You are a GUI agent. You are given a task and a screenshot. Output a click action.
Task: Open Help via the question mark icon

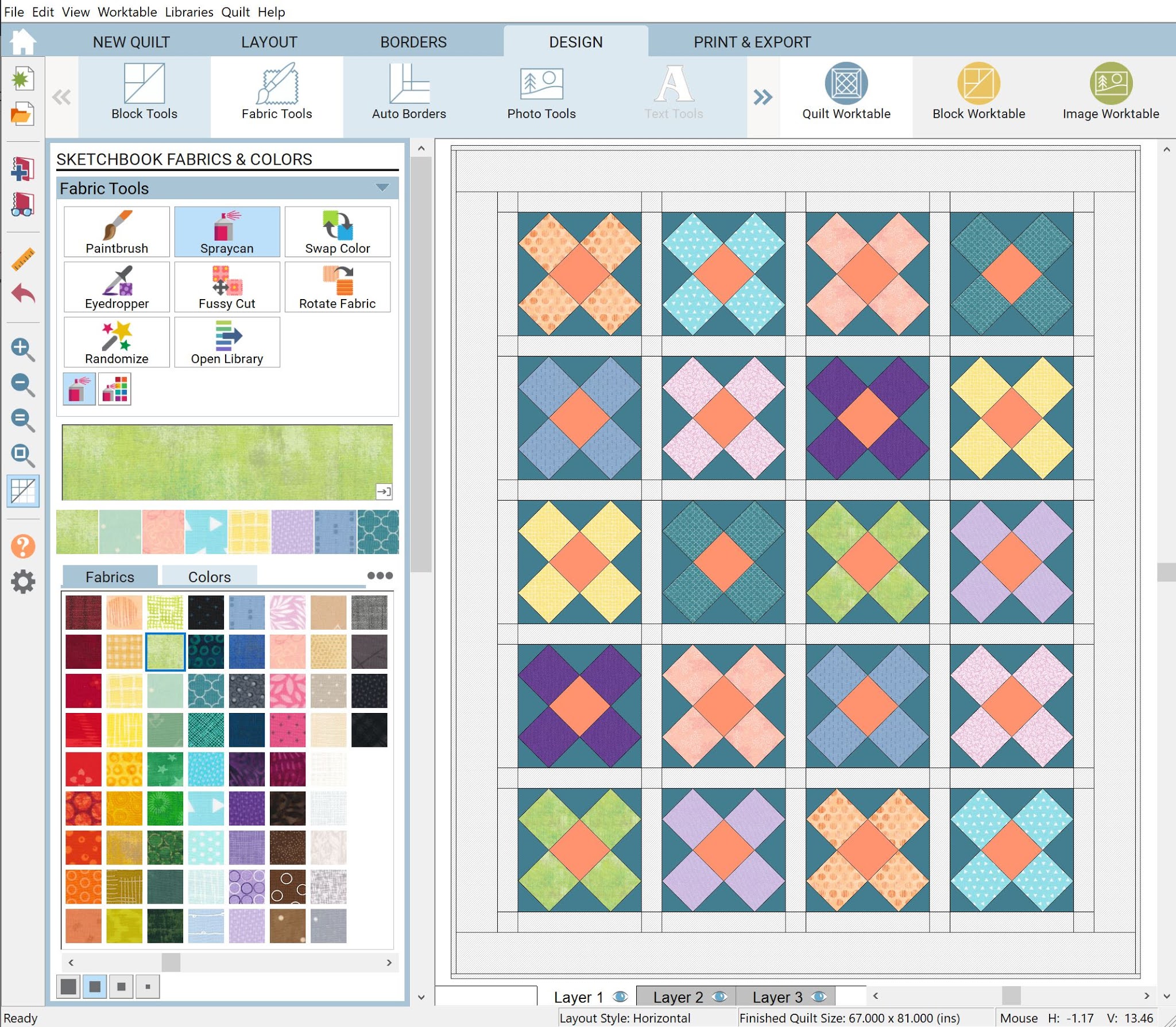click(23, 546)
